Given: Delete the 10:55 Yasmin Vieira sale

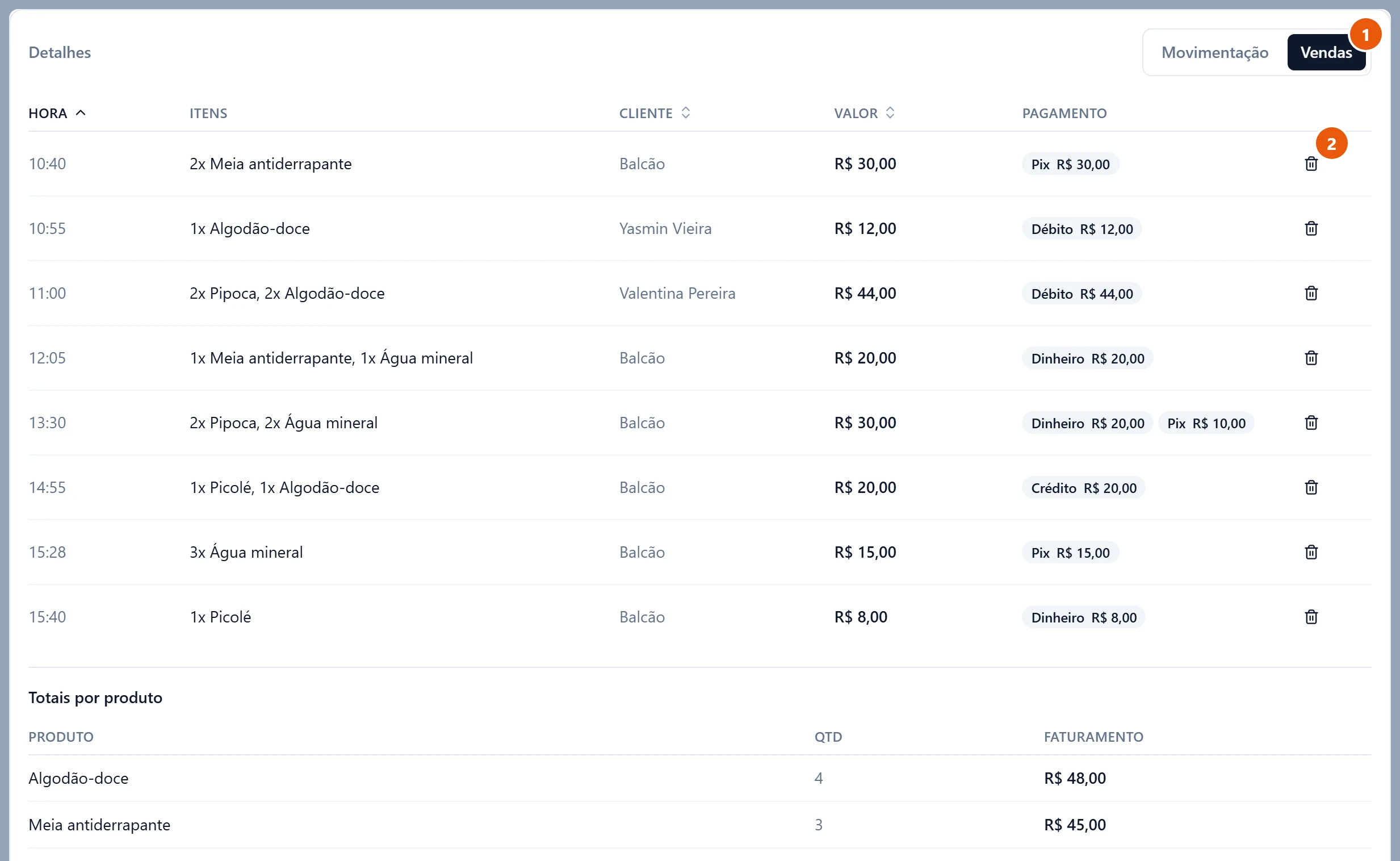Looking at the screenshot, I should [1311, 228].
